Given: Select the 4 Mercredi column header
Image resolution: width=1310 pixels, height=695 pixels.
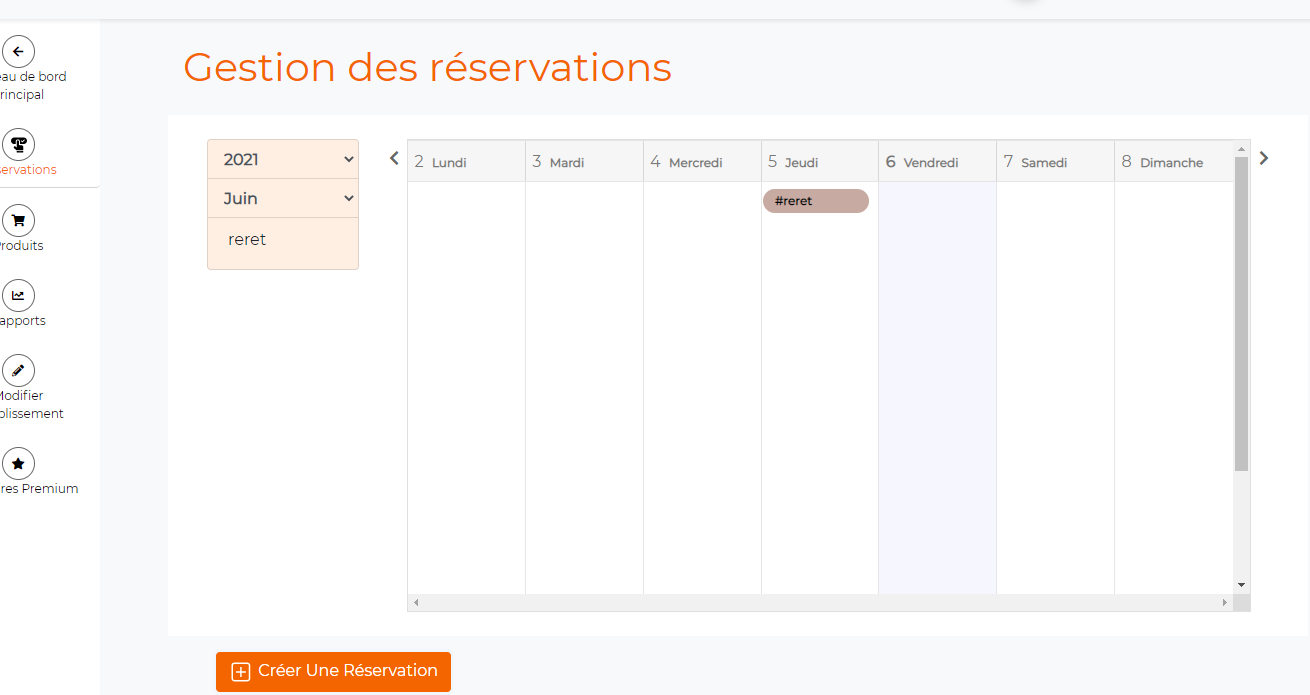Looking at the screenshot, I should [x=702, y=162].
